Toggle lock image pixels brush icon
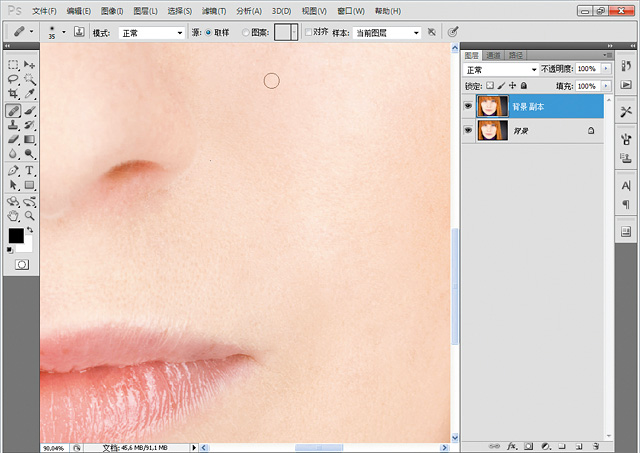This screenshot has width=640, height=453. tap(501, 86)
